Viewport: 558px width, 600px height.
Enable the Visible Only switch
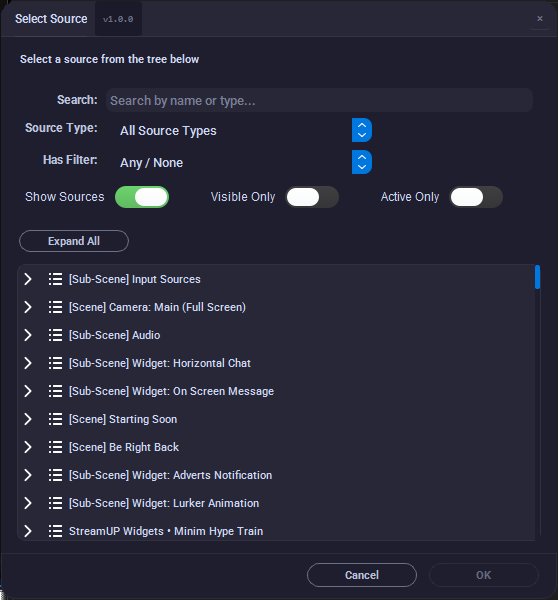pos(312,197)
